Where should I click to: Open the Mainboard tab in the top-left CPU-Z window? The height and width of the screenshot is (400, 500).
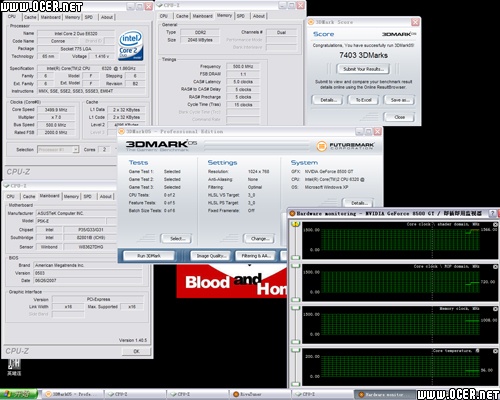[50, 17]
